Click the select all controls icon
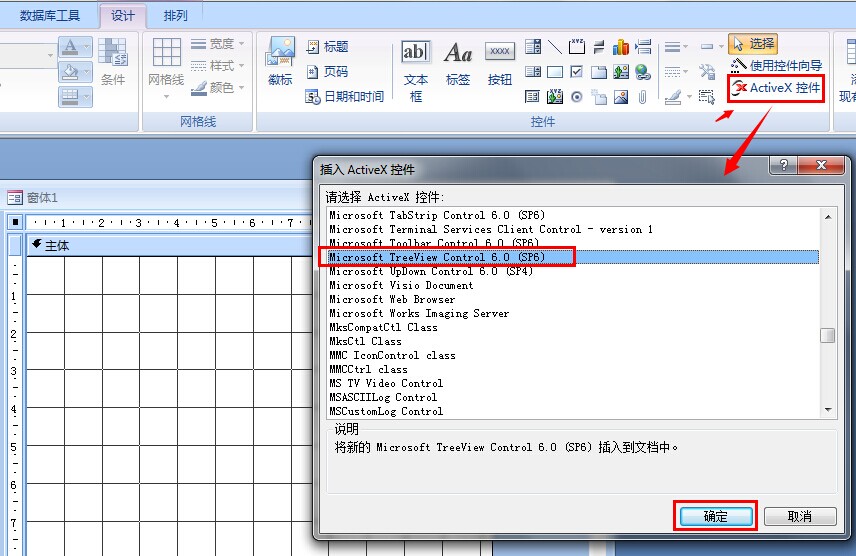The height and width of the screenshot is (556, 856). pyautogui.click(x=707, y=97)
